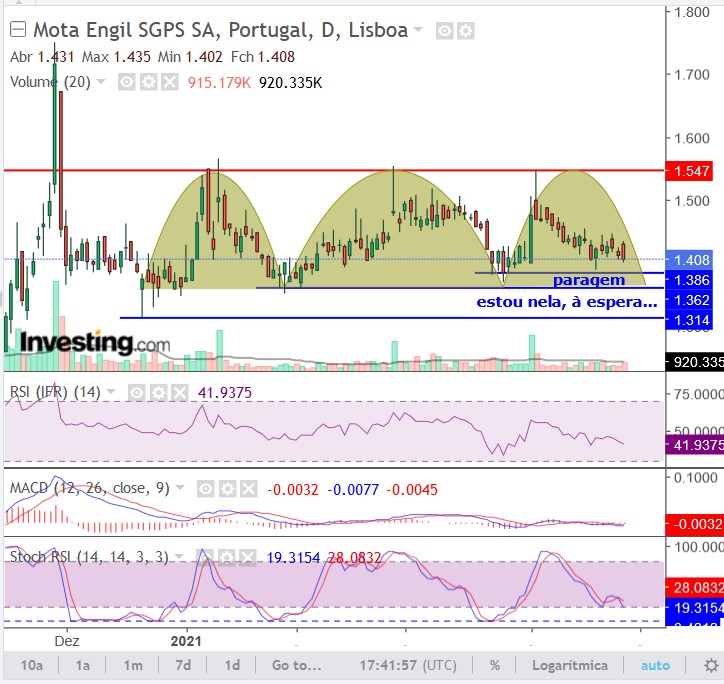This screenshot has width=724, height=684.
Task: Expand the Stoch RSI indicator dropdown
Action: click(x=180, y=557)
